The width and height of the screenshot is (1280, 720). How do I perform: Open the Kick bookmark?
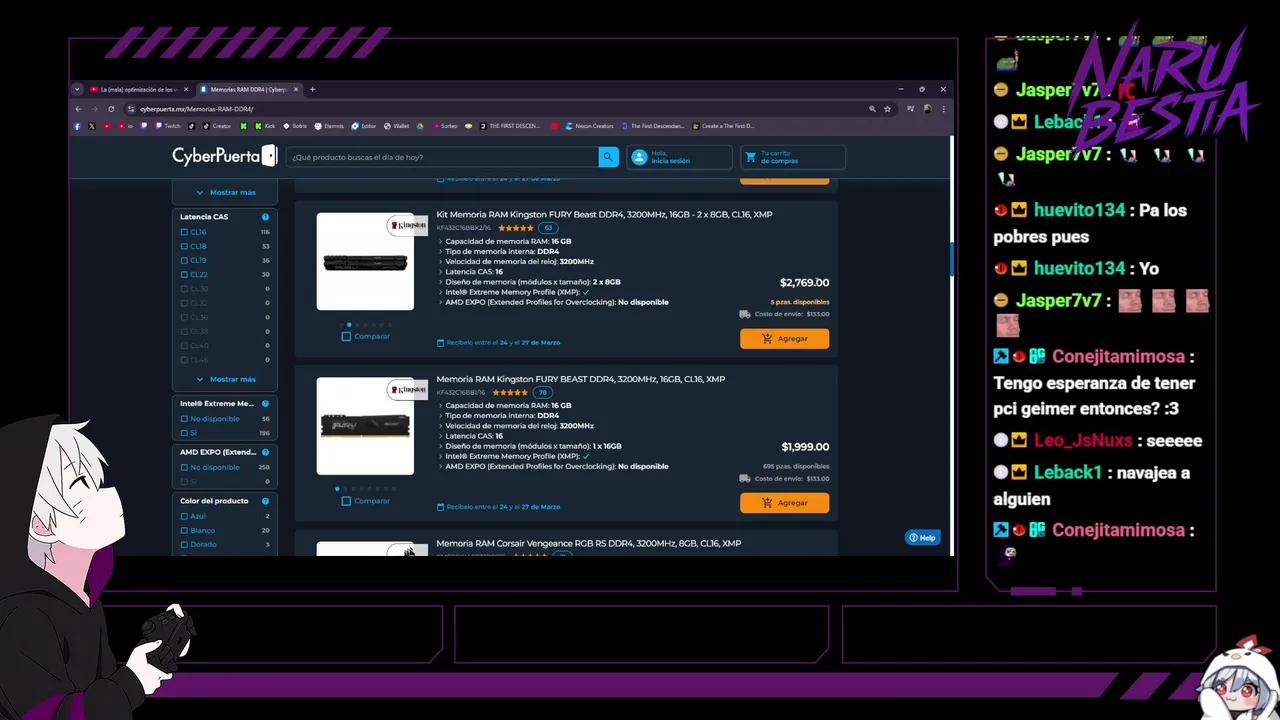(x=265, y=126)
